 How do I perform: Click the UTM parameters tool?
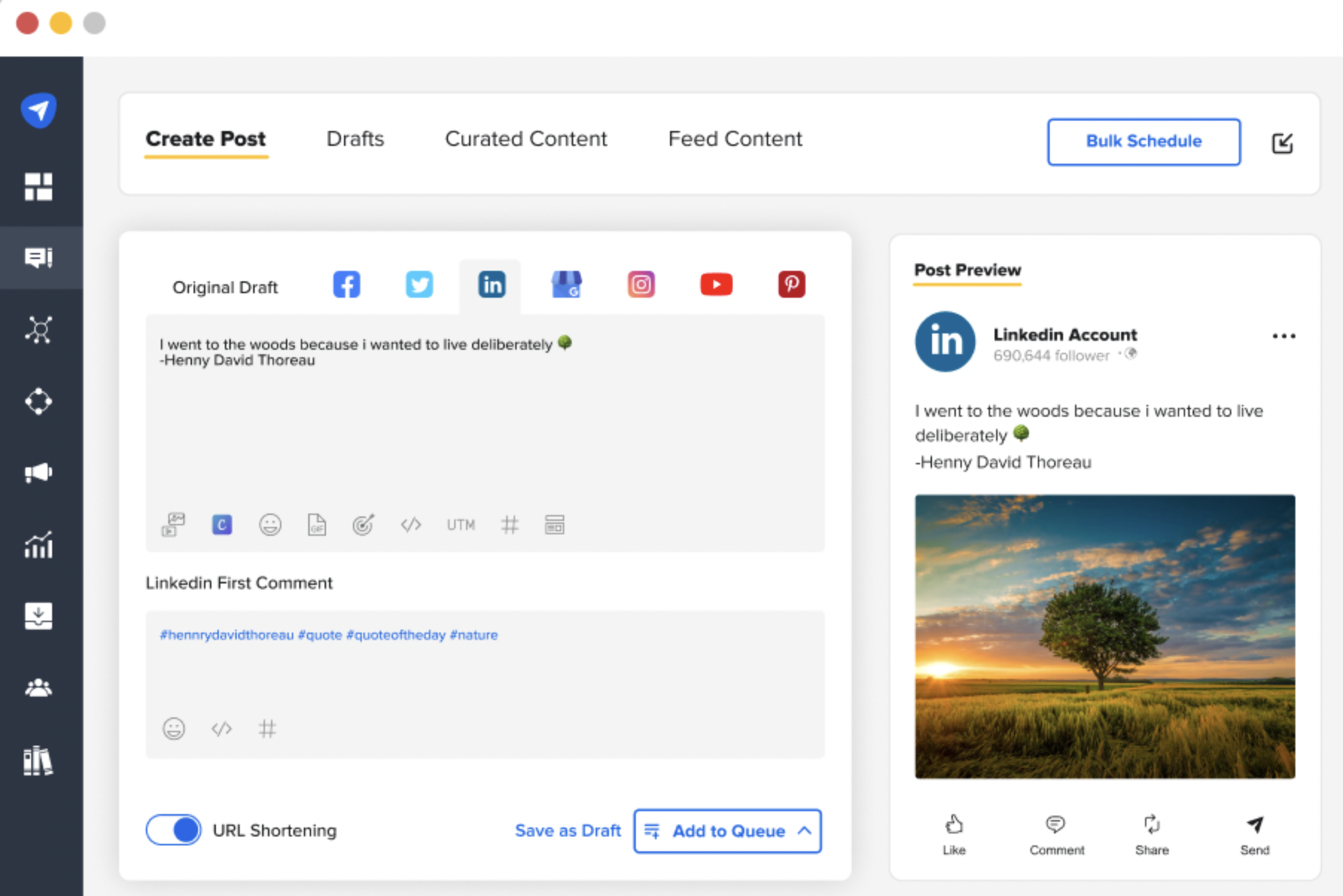tap(461, 525)
